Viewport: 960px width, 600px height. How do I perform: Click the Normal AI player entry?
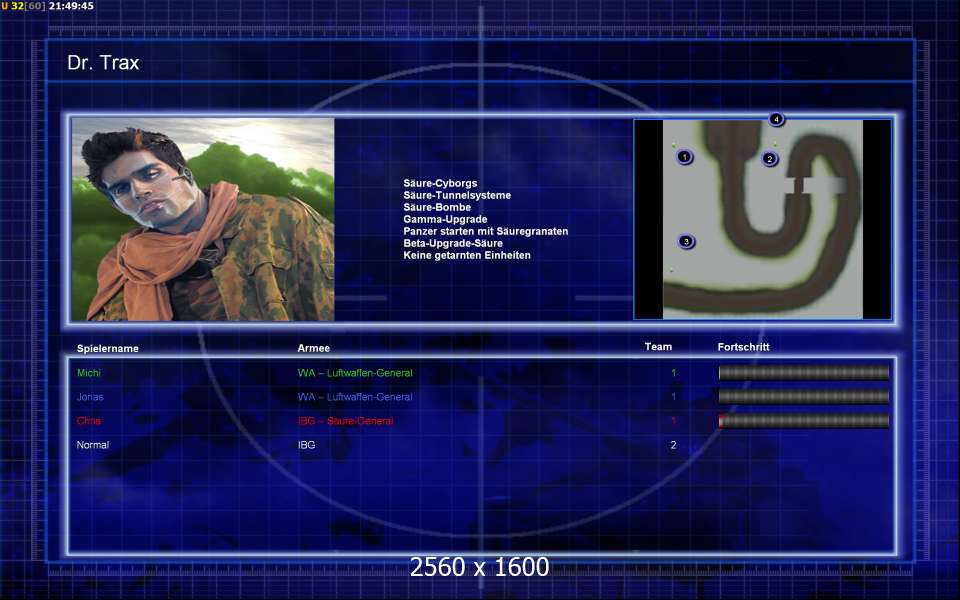[x=93, y=445]
